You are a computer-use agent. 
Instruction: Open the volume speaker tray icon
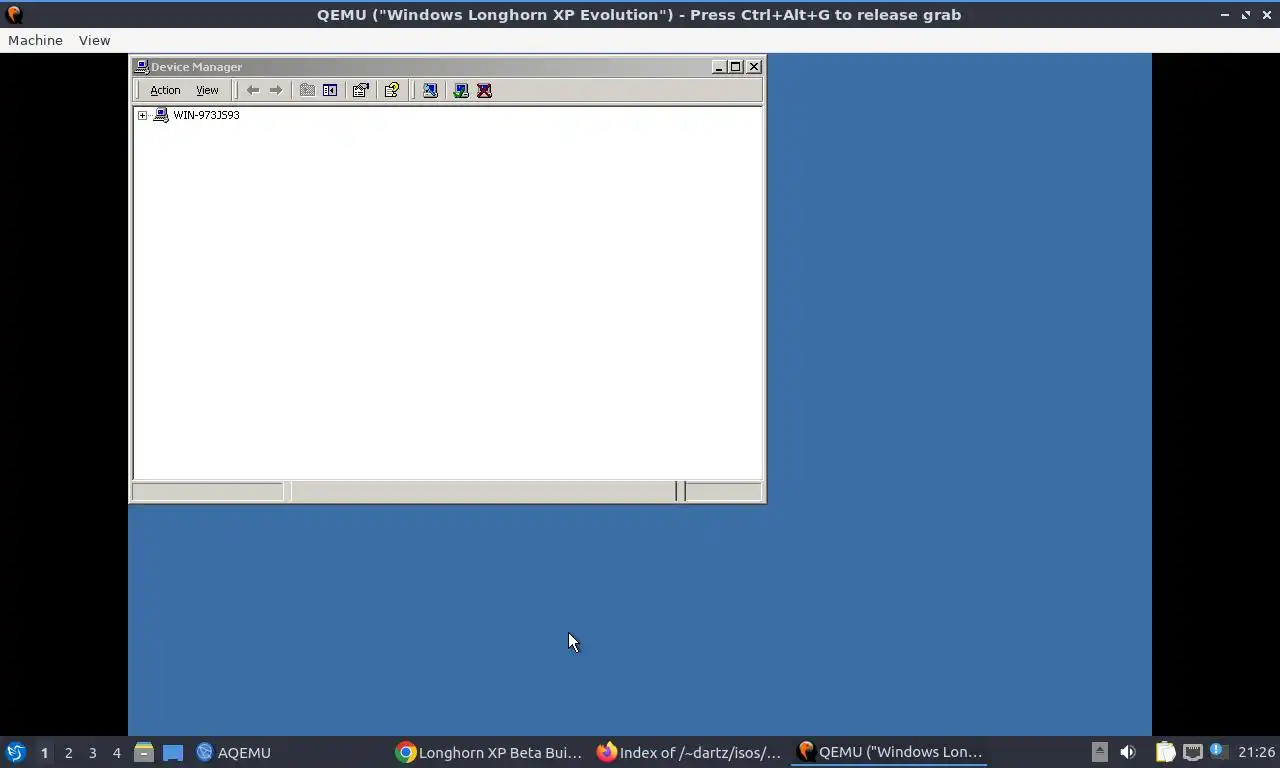1128,752
